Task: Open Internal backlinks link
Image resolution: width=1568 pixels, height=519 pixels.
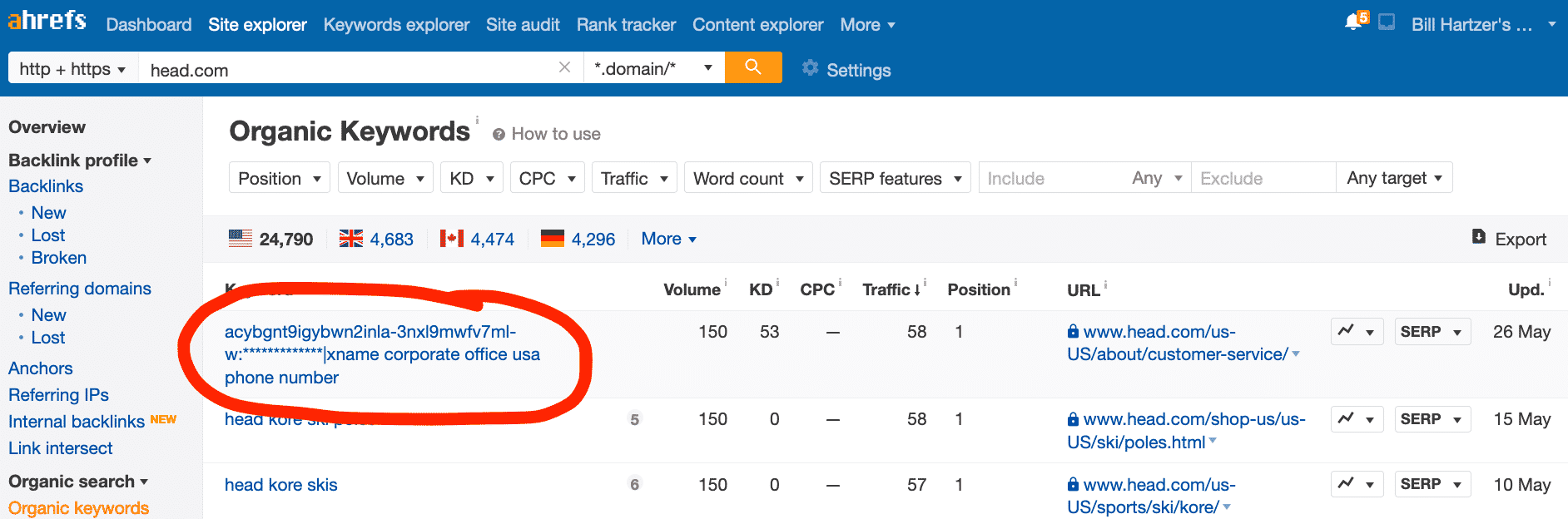Action: tap(77, 422)
